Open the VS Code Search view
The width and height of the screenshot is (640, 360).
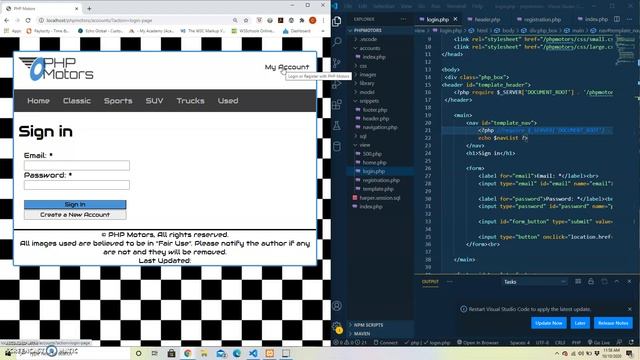coord(337,41)
